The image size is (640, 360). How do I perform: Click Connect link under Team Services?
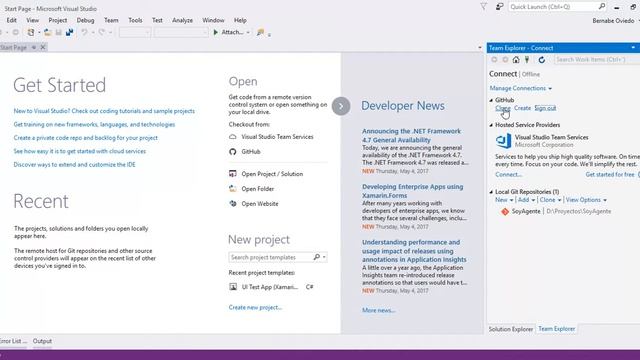coord(508,175)
